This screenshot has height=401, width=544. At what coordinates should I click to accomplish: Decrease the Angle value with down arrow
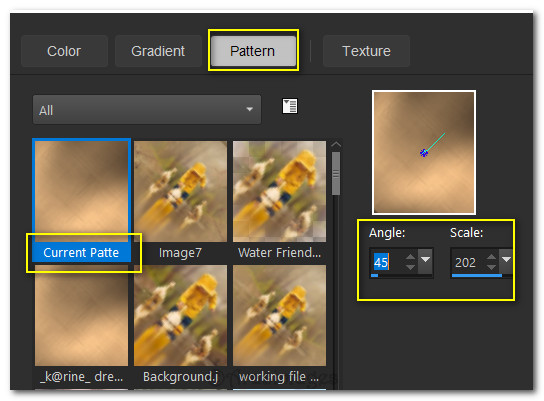coord(410,267)
